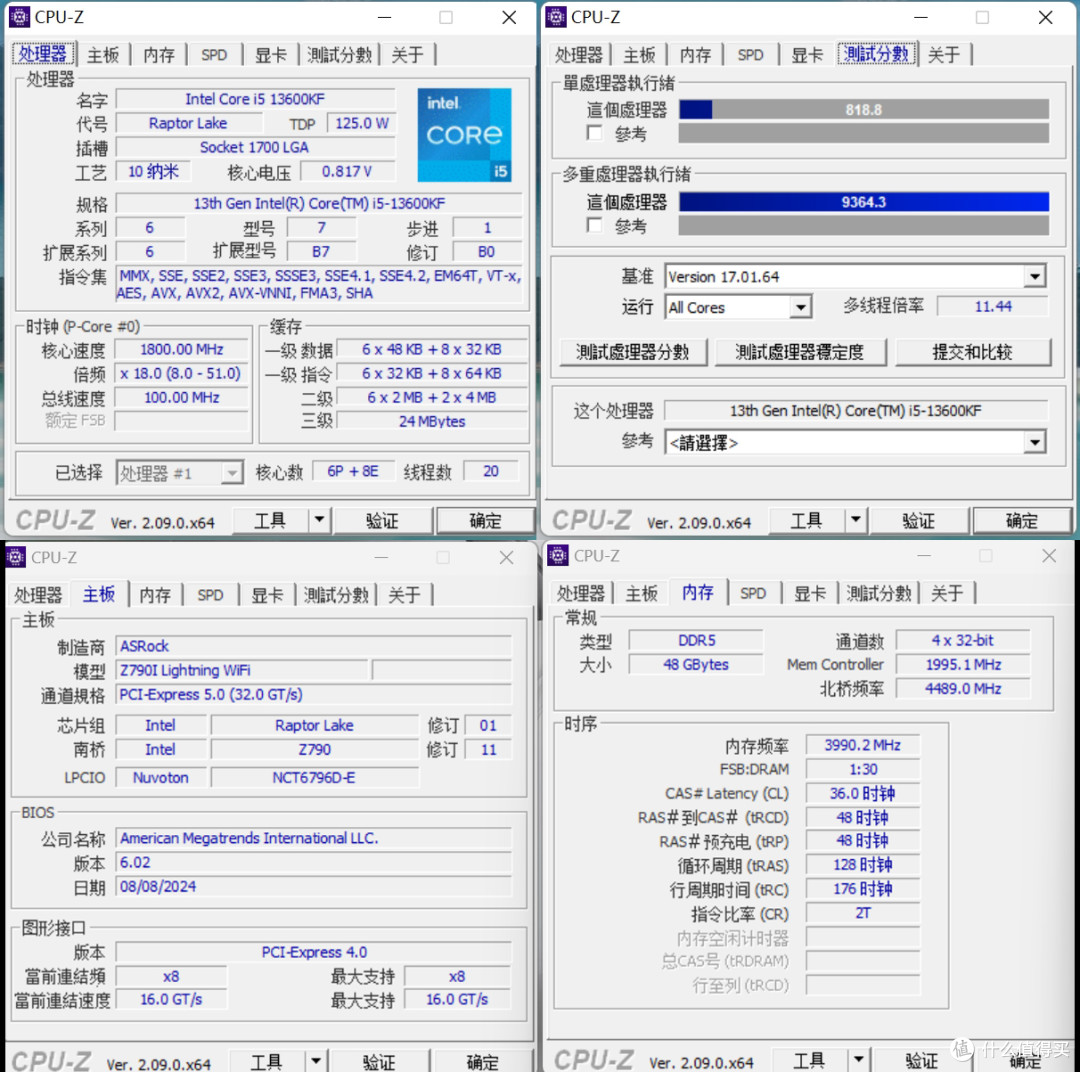Image resolution: width=1080 pixels, height=1072 pixels.
Task: Click the 大小 value 48 GBytes
Action: click(696, 665)
